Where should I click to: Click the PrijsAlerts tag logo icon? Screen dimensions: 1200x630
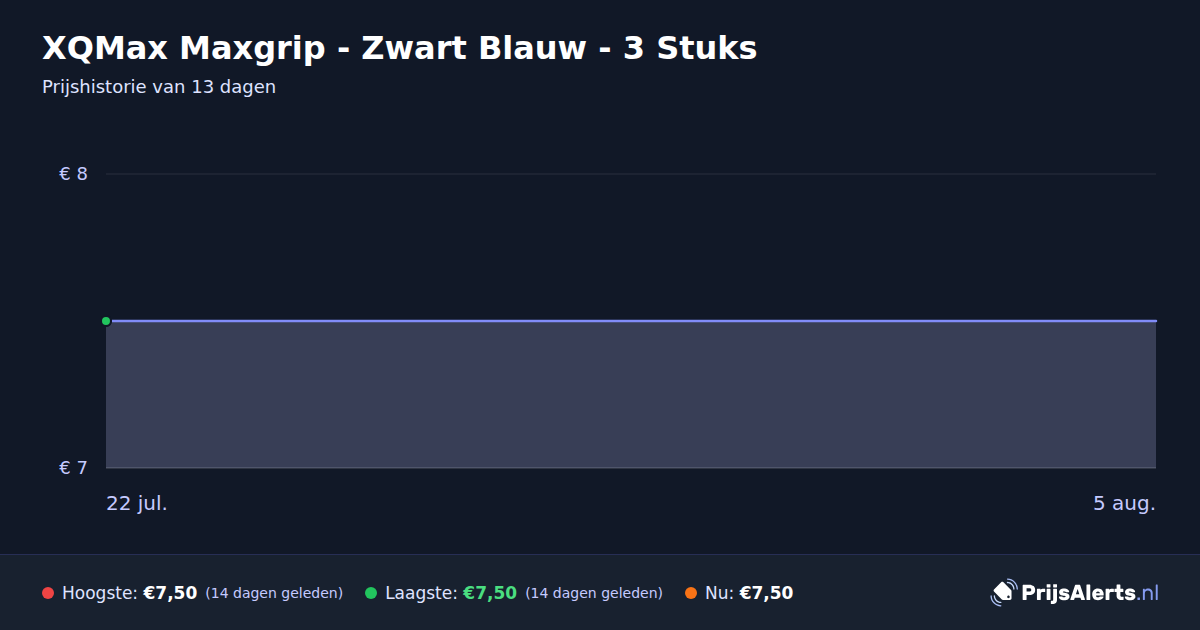pyautogui.click(x=1003, y=593)
